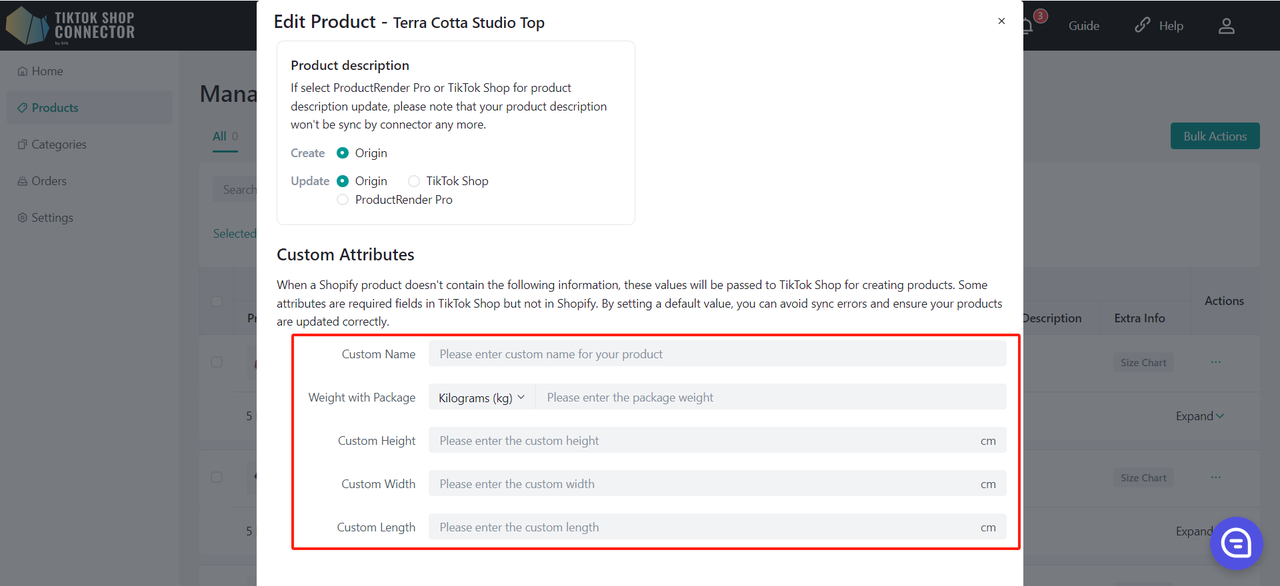Click the Terra Cotta Studio Top title text

point(469,23)
